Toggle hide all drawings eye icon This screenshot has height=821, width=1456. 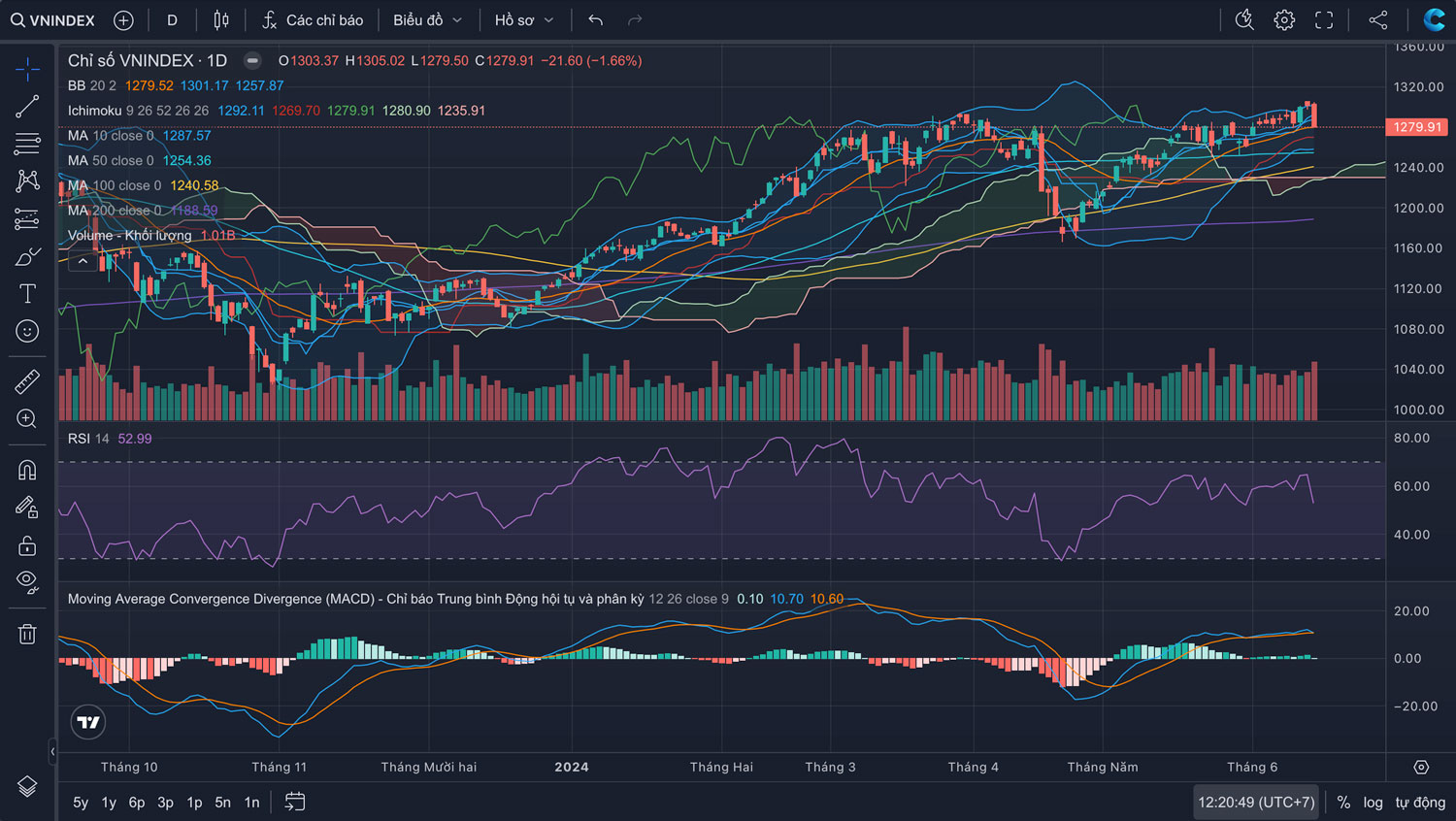(x=27, y=582)
